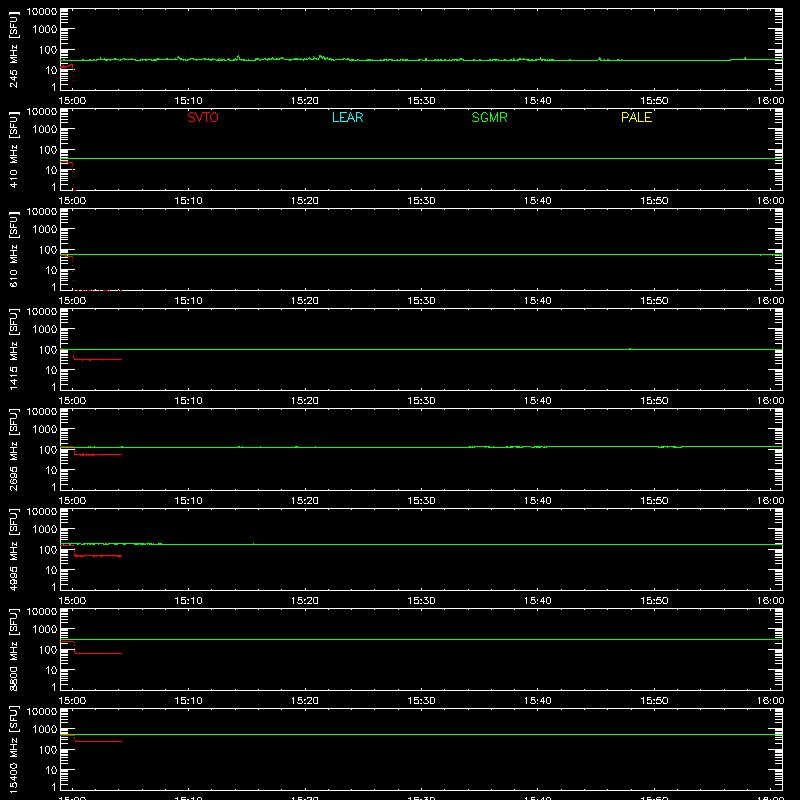Click the 10000 y-axis value on the 245 MHz plot
800x800 pixels.
coord(42,12)
